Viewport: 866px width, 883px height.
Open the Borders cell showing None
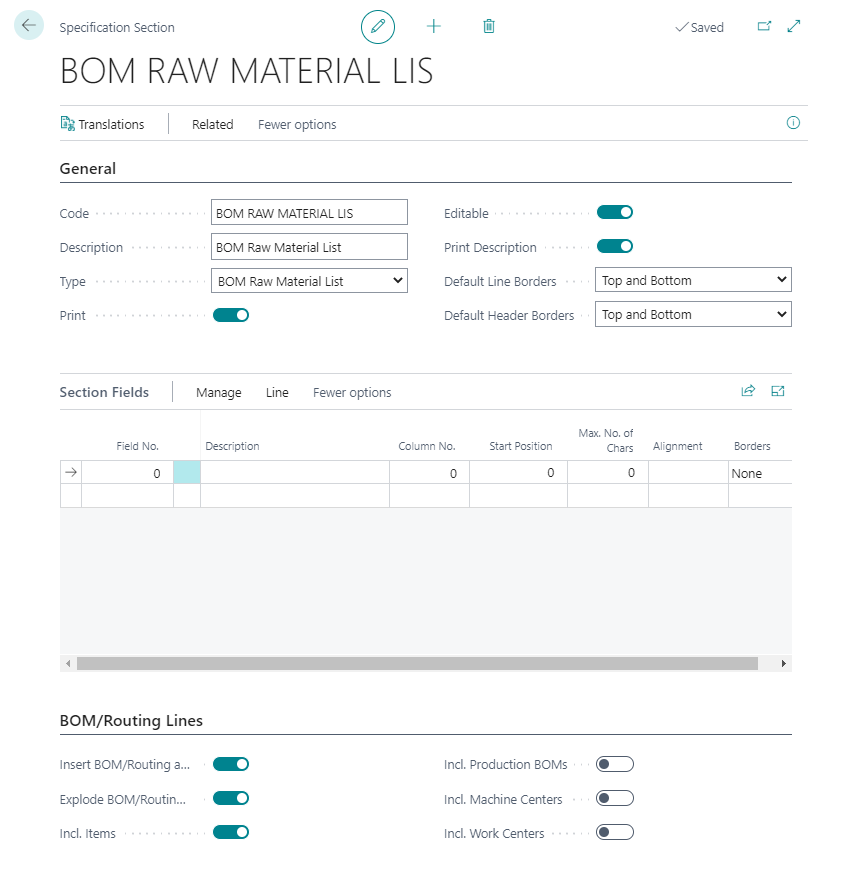(760, 473)
